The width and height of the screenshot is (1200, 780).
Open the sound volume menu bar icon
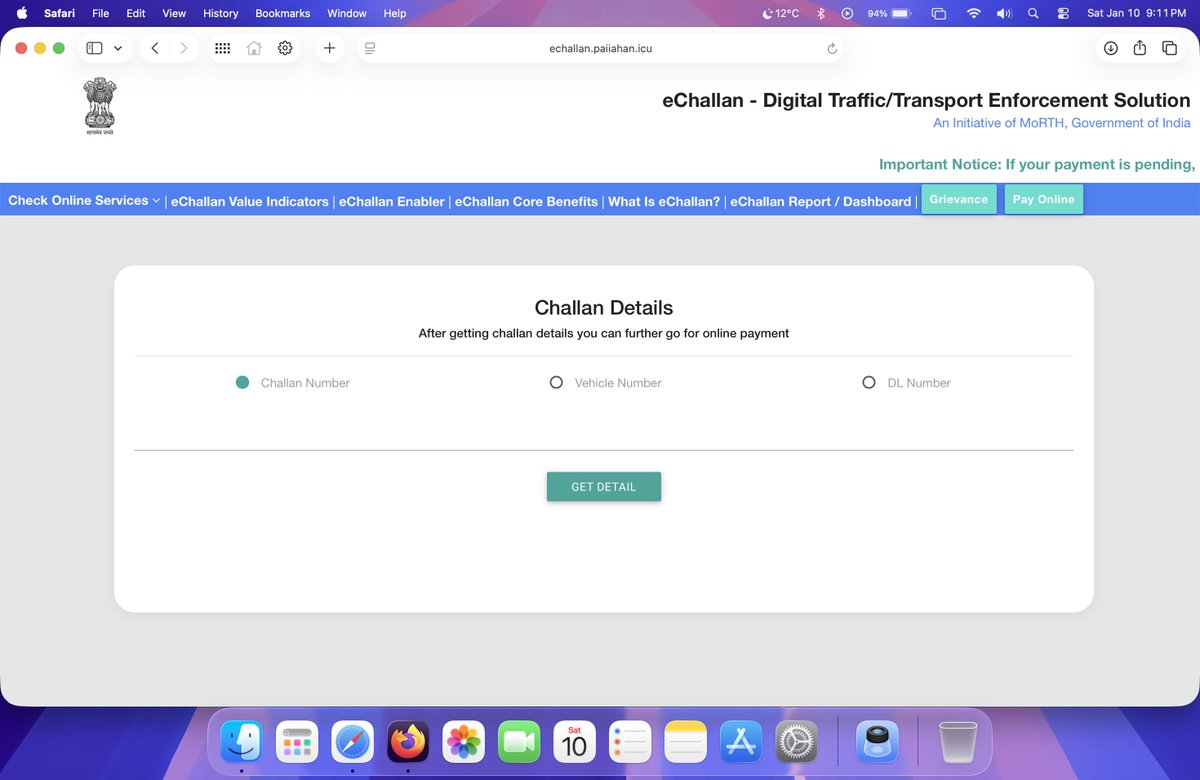1004,13
